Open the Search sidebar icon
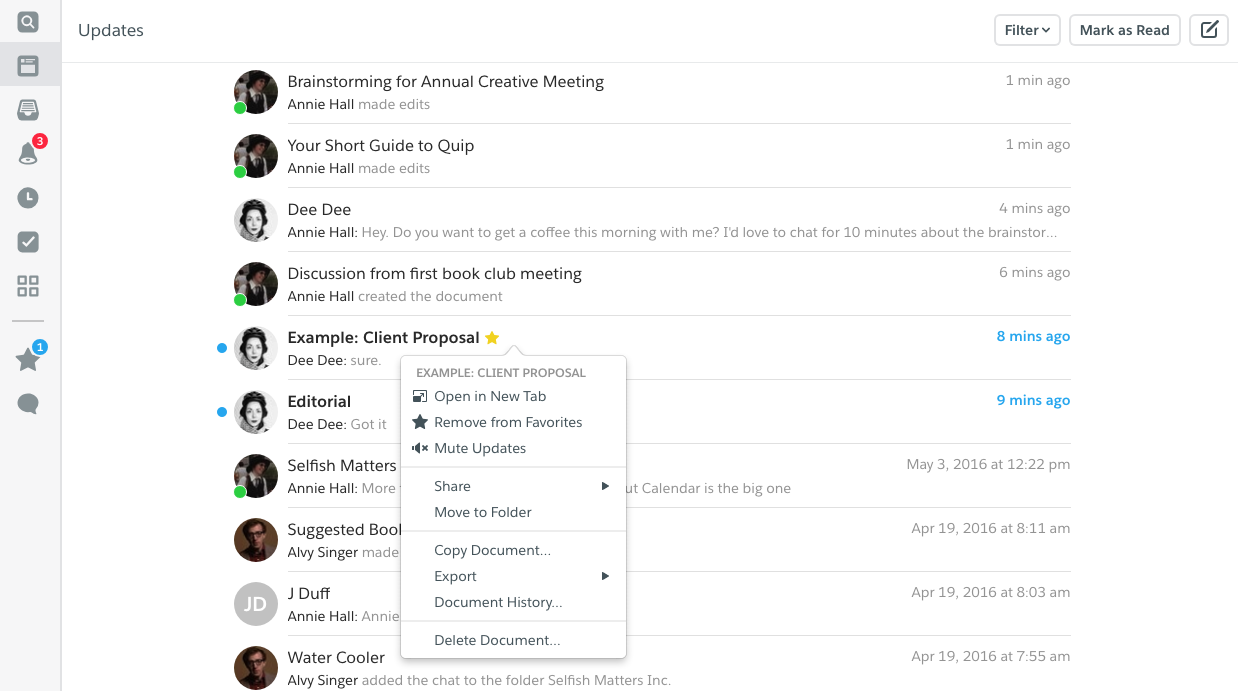The image size is (1238, 691). (x=27, y=20)
